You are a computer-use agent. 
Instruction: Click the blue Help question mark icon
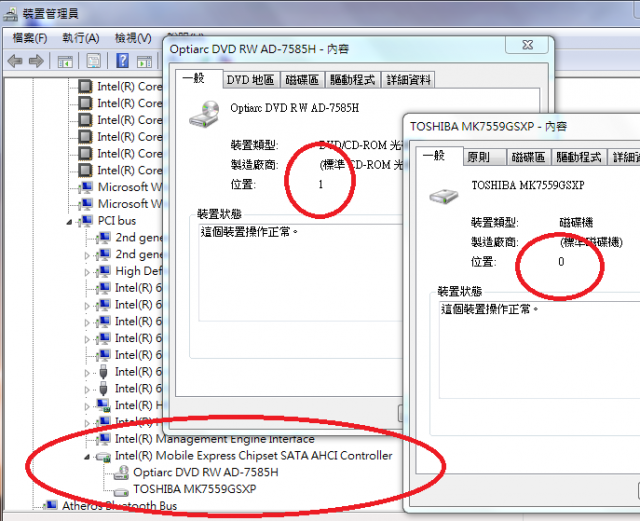(x=122, y=61)
